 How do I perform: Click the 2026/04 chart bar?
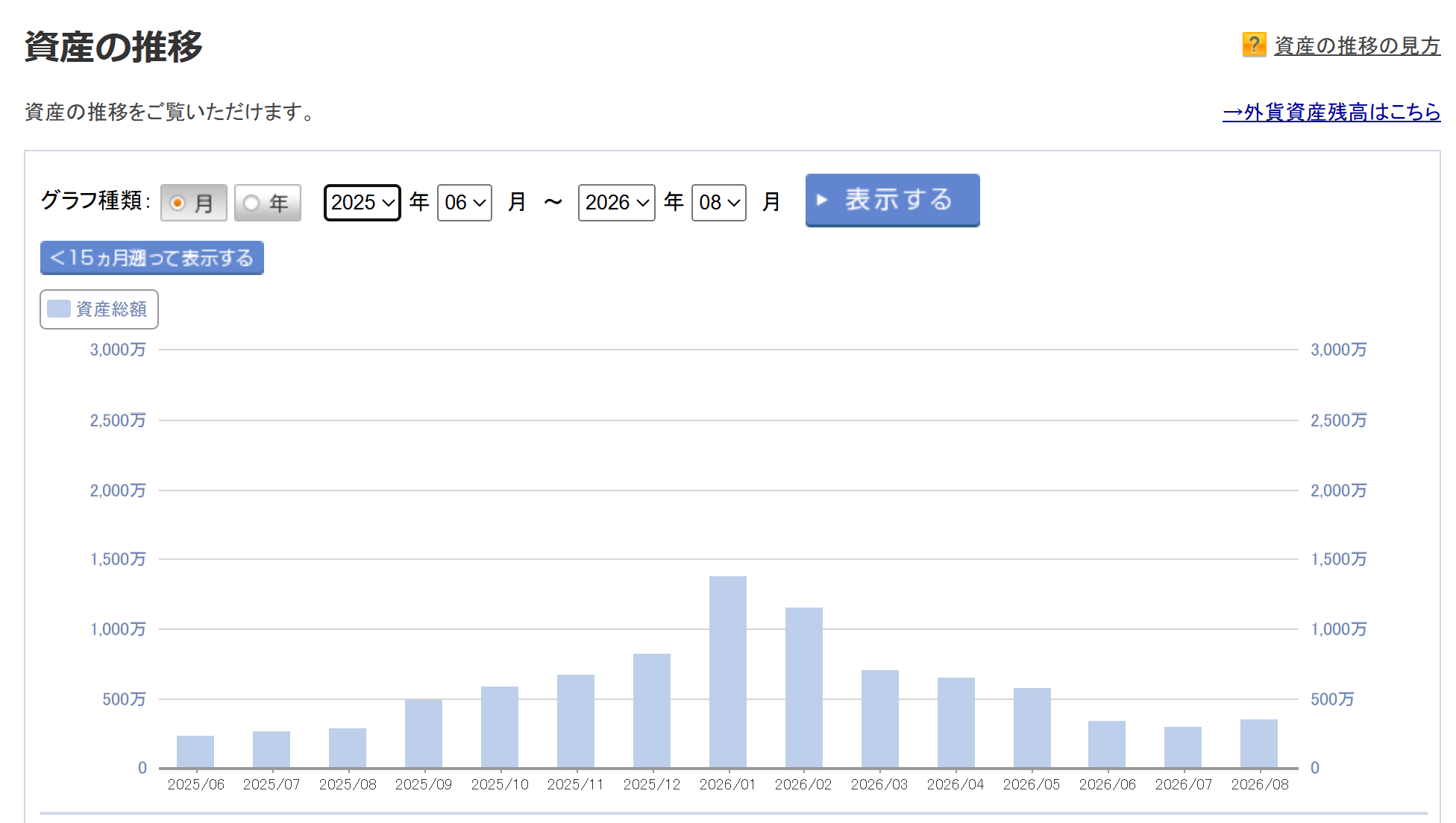956,722
